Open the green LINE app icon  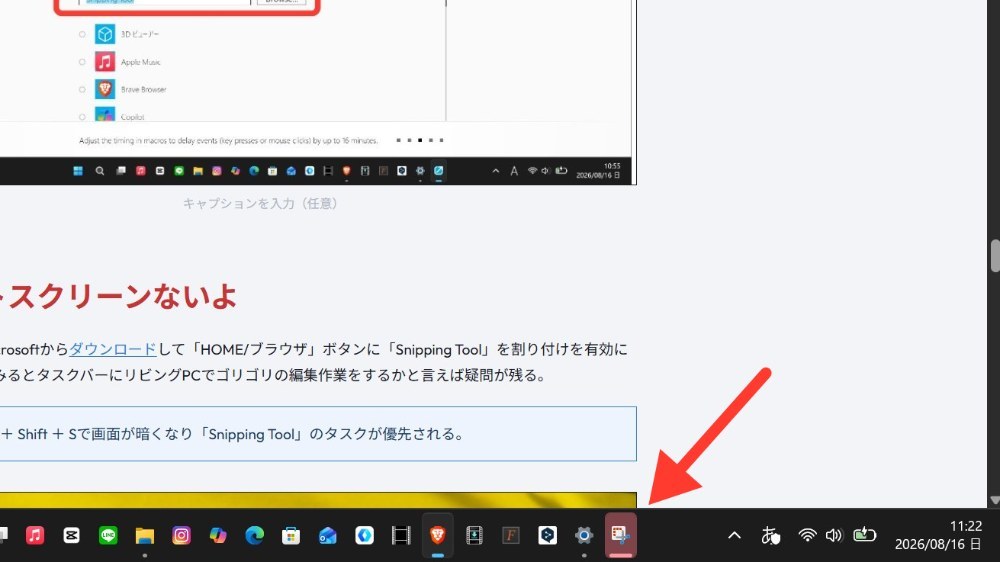[108, 535]
